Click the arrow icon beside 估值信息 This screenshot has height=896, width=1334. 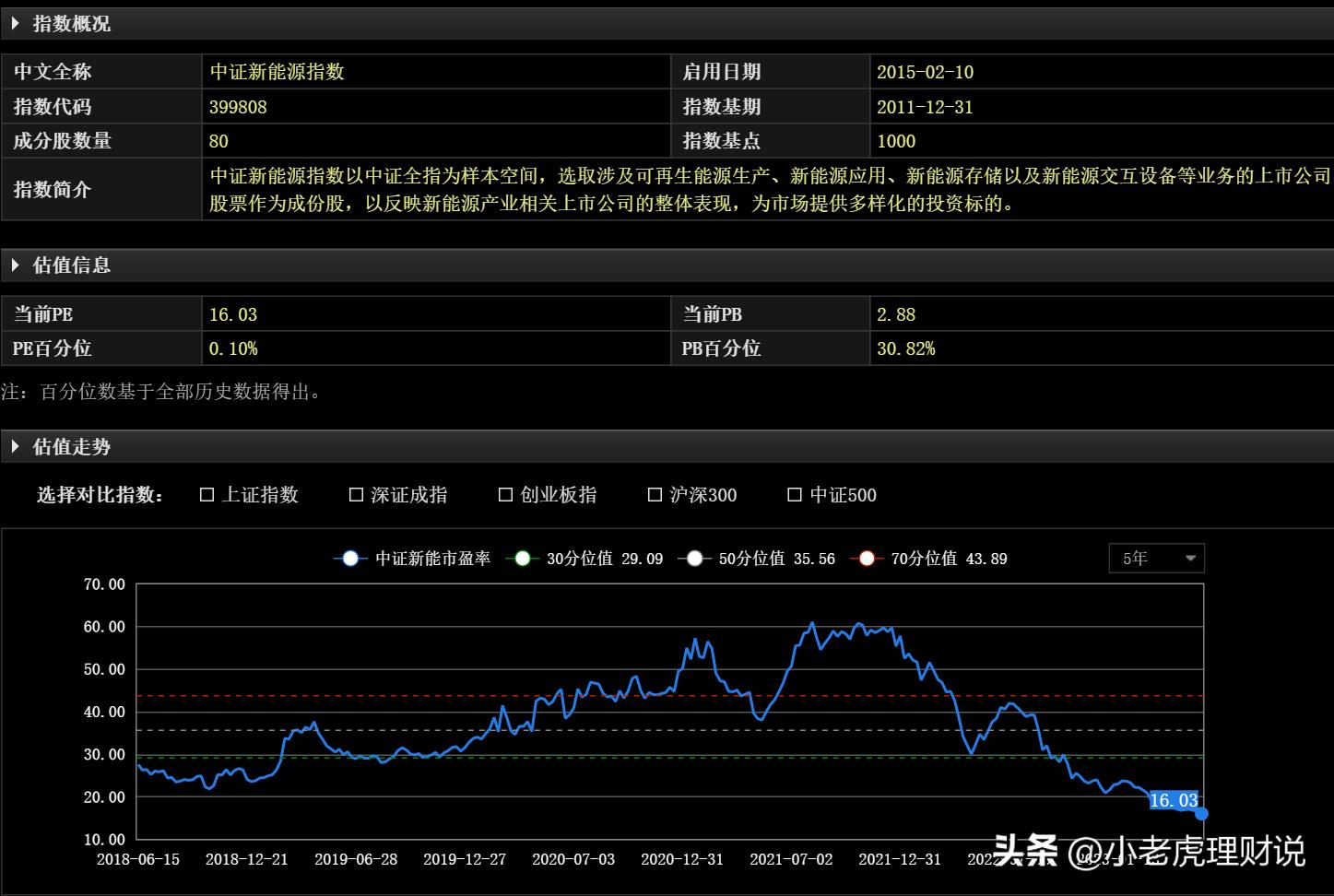[x=16, y=265]
